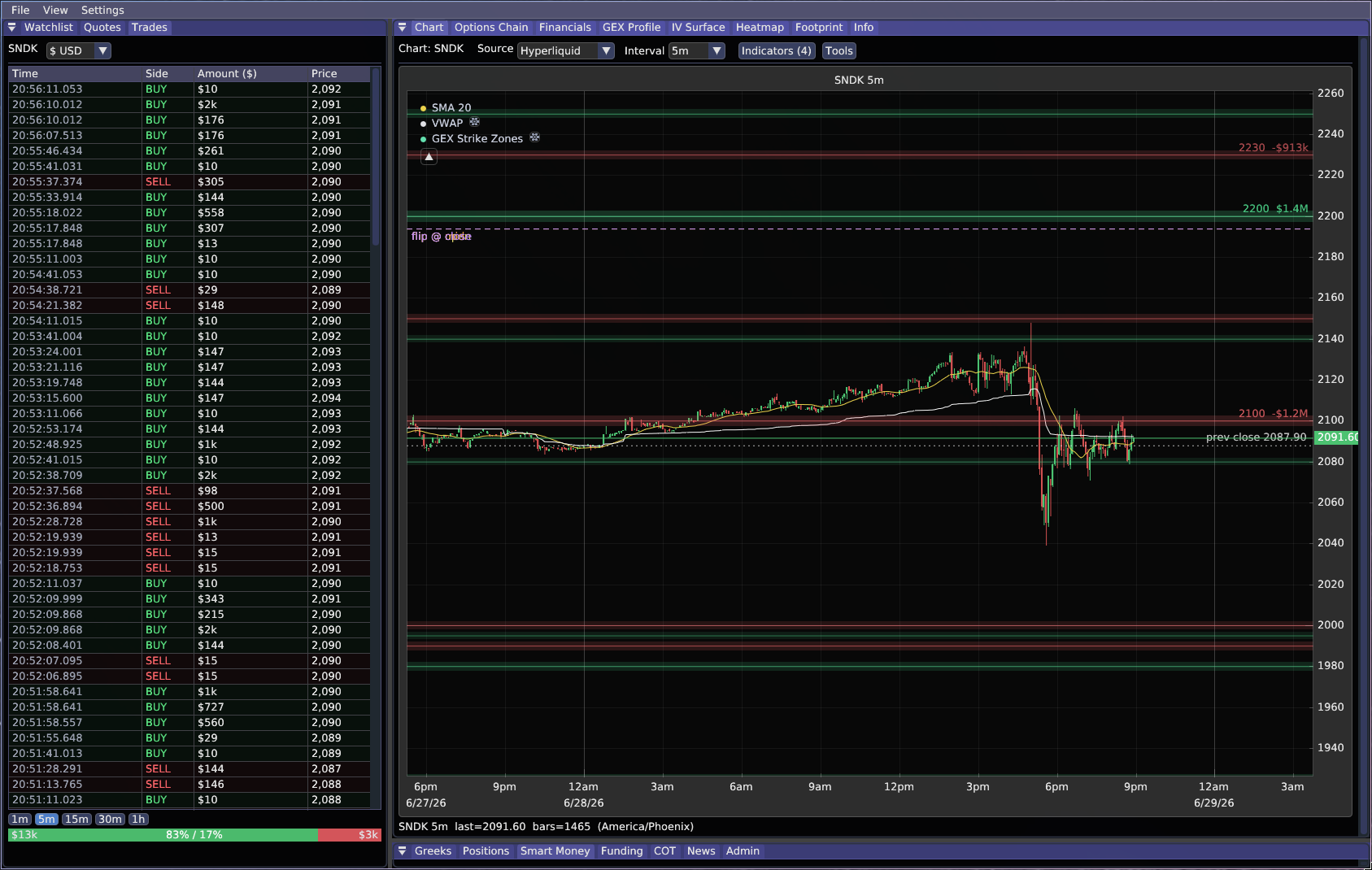Image resolution: width=1372 pixels, height=870 pixels.
Task: Click the red $3k sell volume bar
Action: [350, 835]
